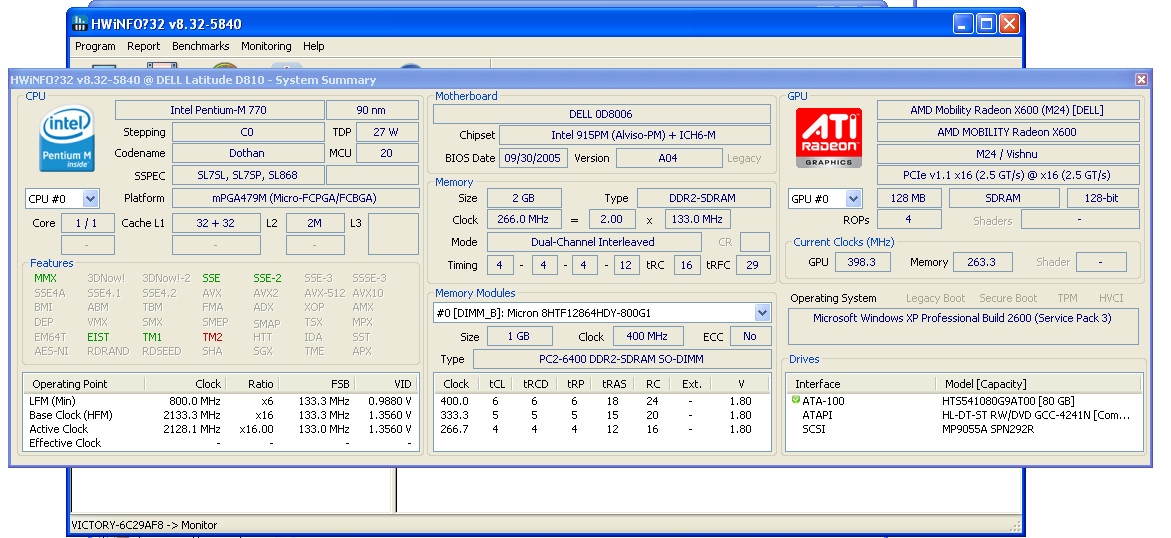The height and width of the screenshot is (538, 1171).
Task: Click the PCIe v1.1 x16 bus value
Action: tap(1008, 176)
